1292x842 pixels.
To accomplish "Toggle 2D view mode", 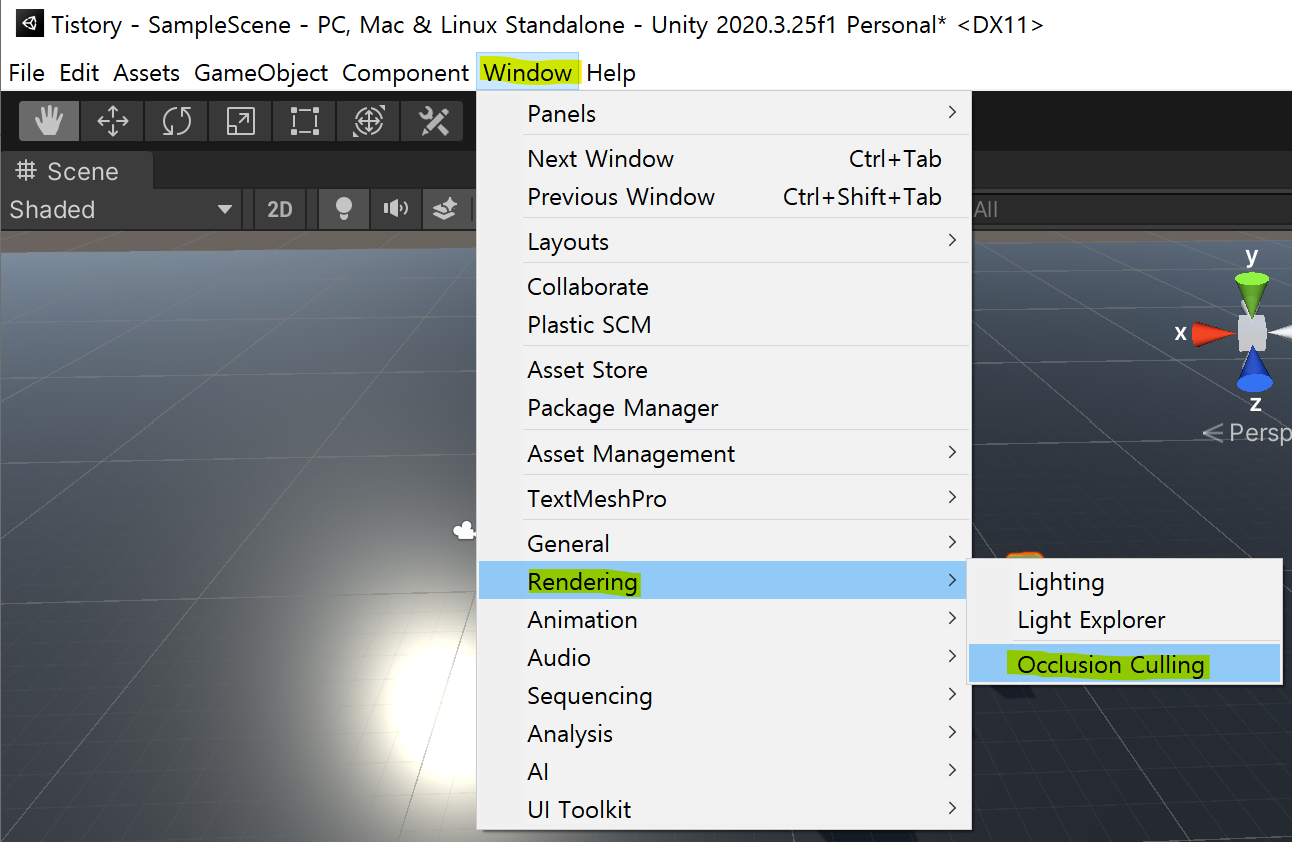I will coord(279,209).
